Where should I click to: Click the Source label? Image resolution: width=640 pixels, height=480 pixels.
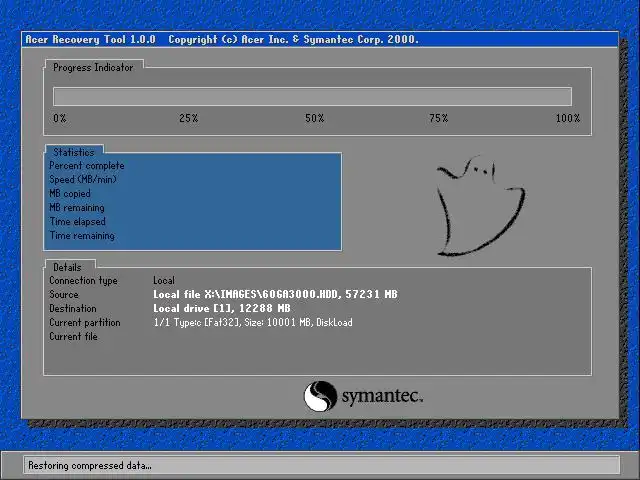click(64, 294)
